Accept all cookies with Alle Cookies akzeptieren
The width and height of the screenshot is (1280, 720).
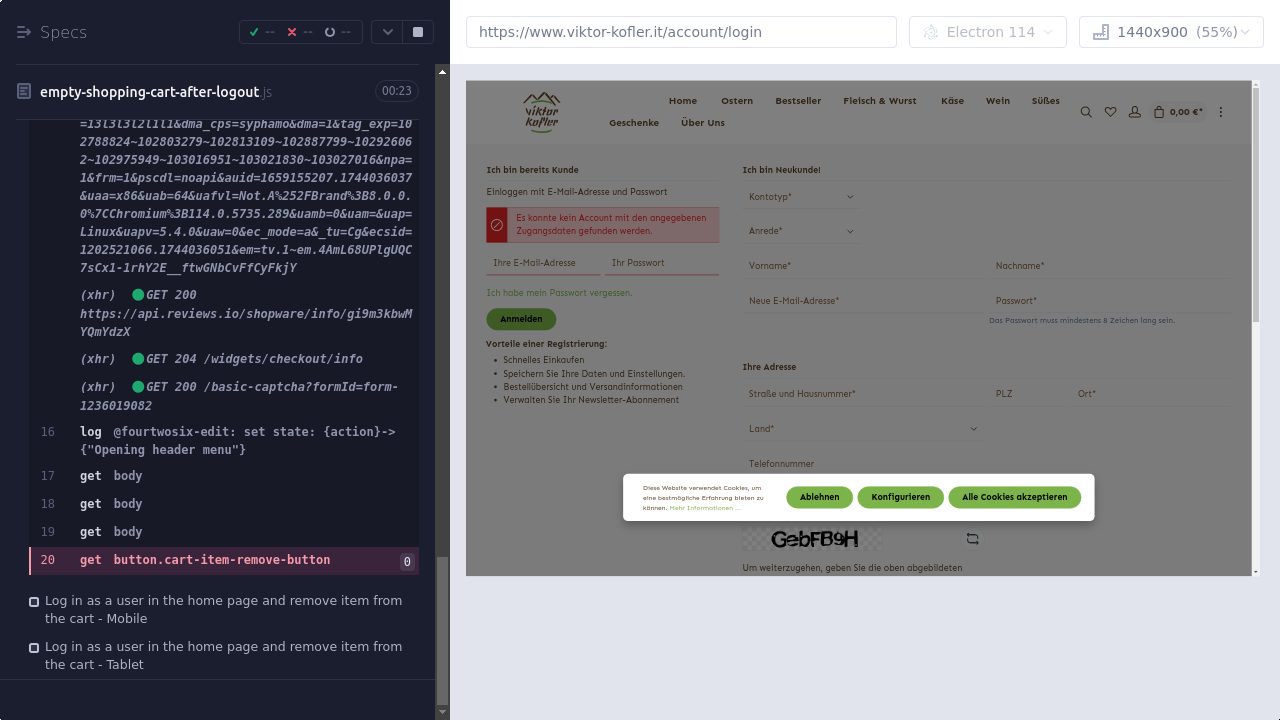[x=1014, y=497]
